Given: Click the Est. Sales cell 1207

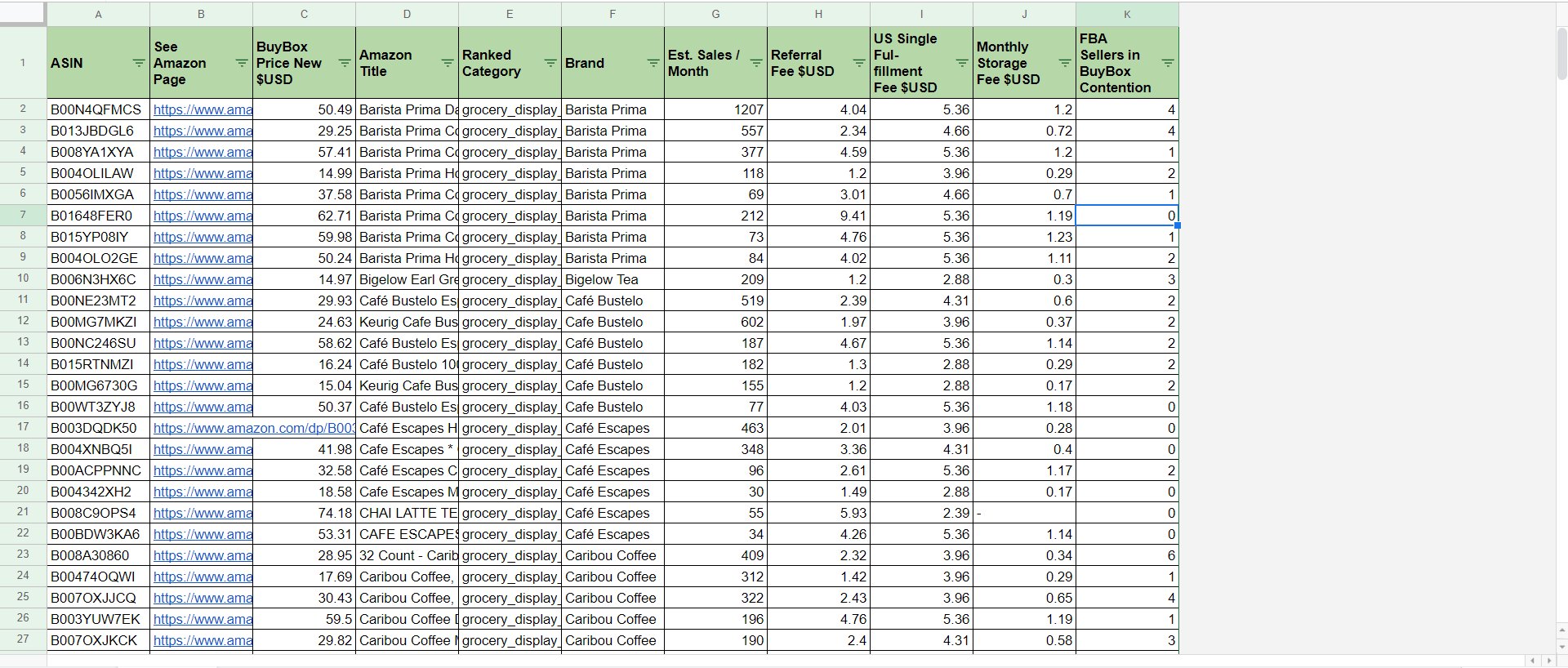Looking at the screenshot, I should pos(716,109).
